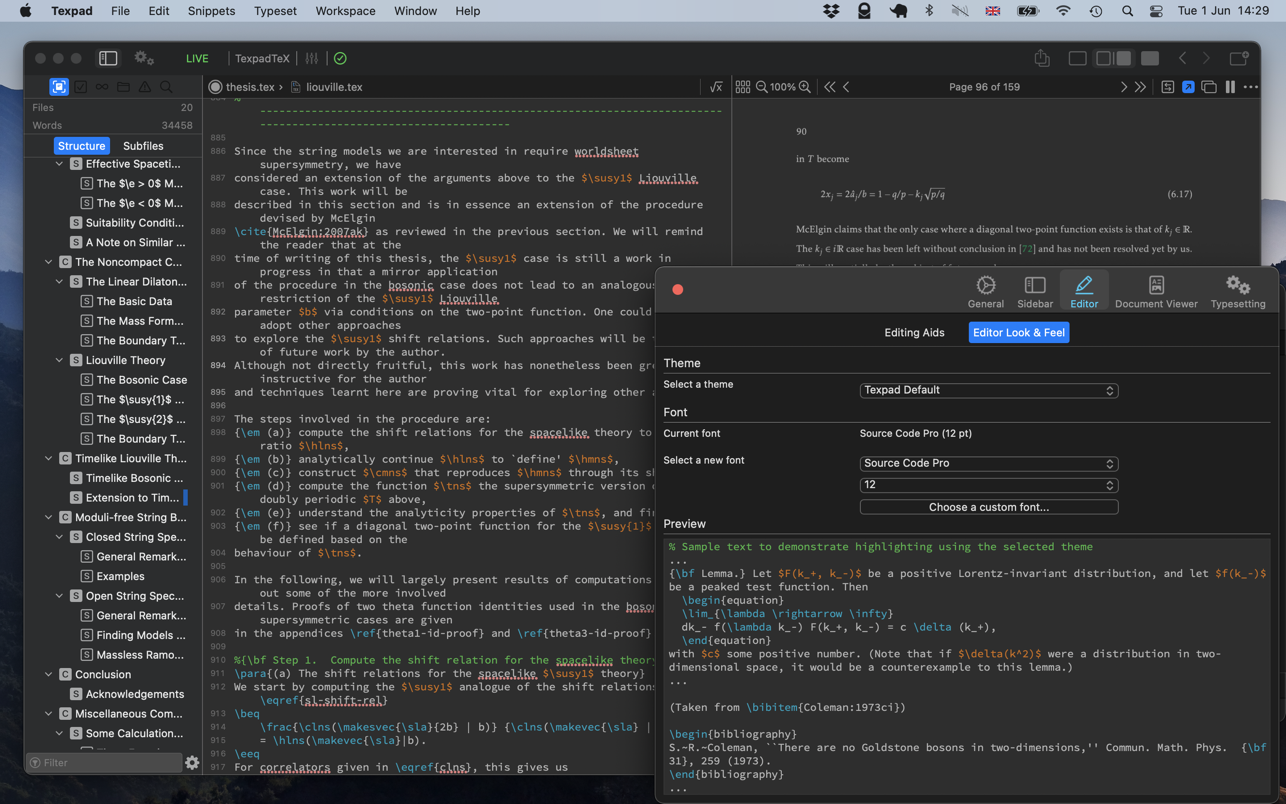The height and width of the screenshot is (804, 1286).
Task: Select the Subfiles sidebar tab
Action: click(x=143, y=146)
